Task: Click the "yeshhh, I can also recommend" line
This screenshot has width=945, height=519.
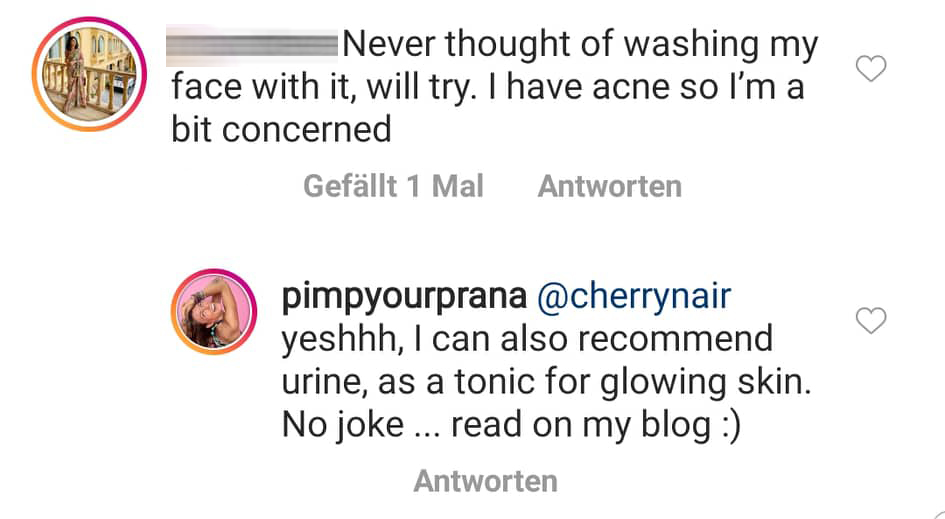Action: 527,339
